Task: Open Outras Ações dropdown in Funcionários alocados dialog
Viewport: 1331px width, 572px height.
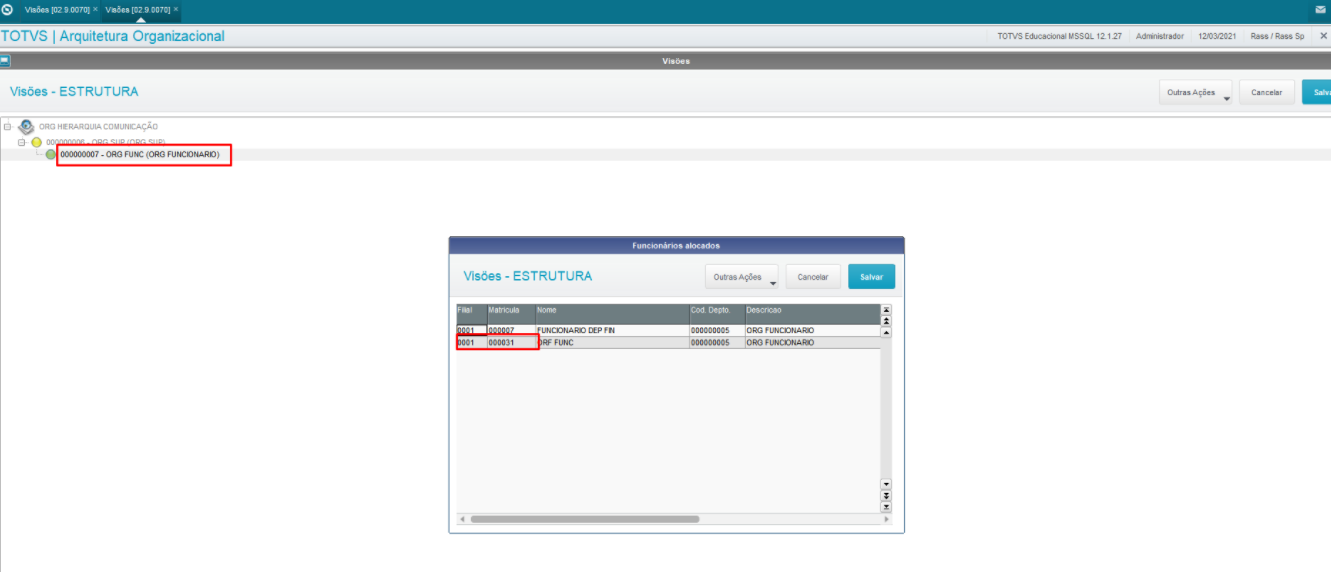Action: pos(742,277)
